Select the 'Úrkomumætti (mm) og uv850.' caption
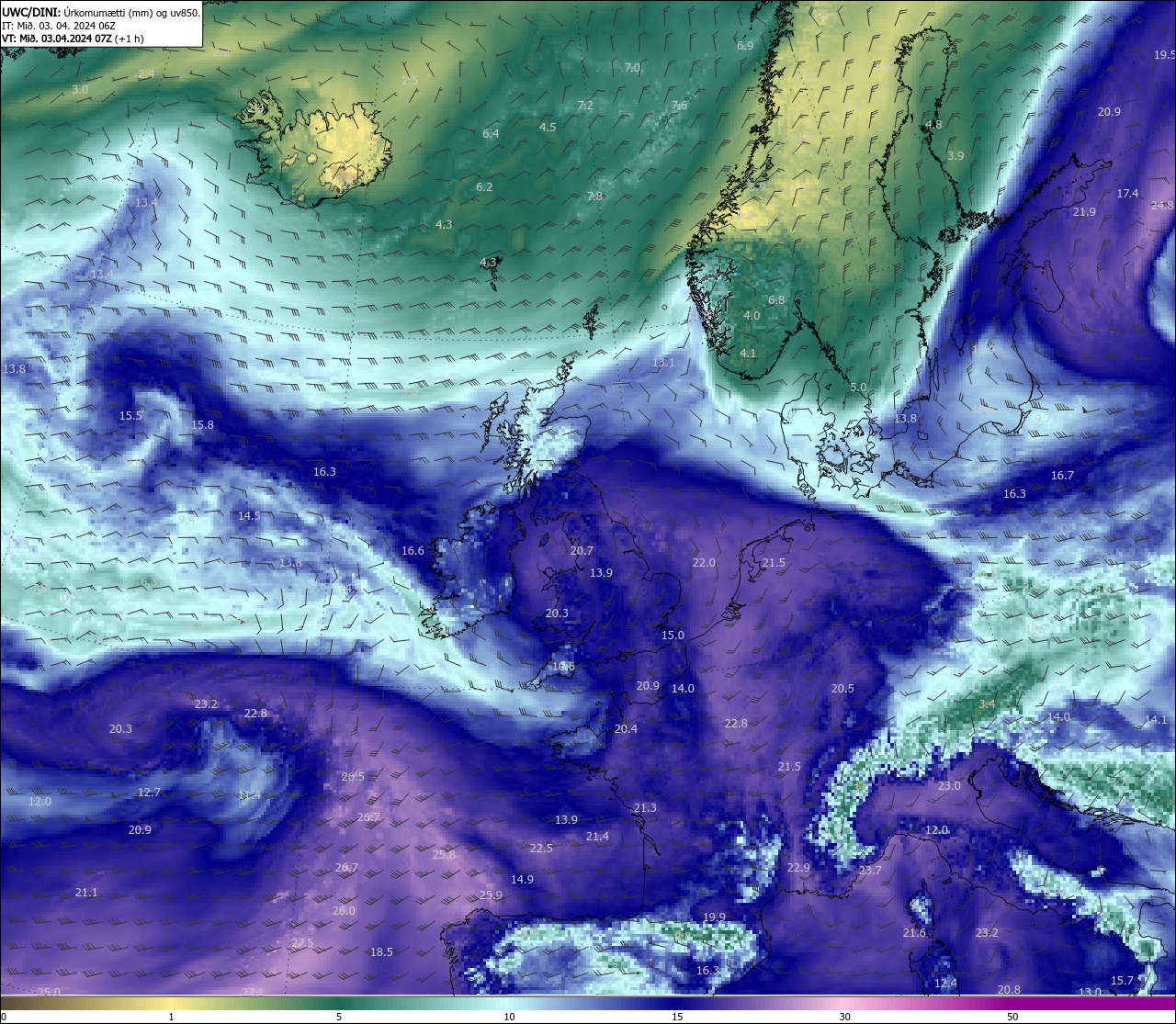1176x1024 pixels. pyautogui.click(x=131, y=13)
